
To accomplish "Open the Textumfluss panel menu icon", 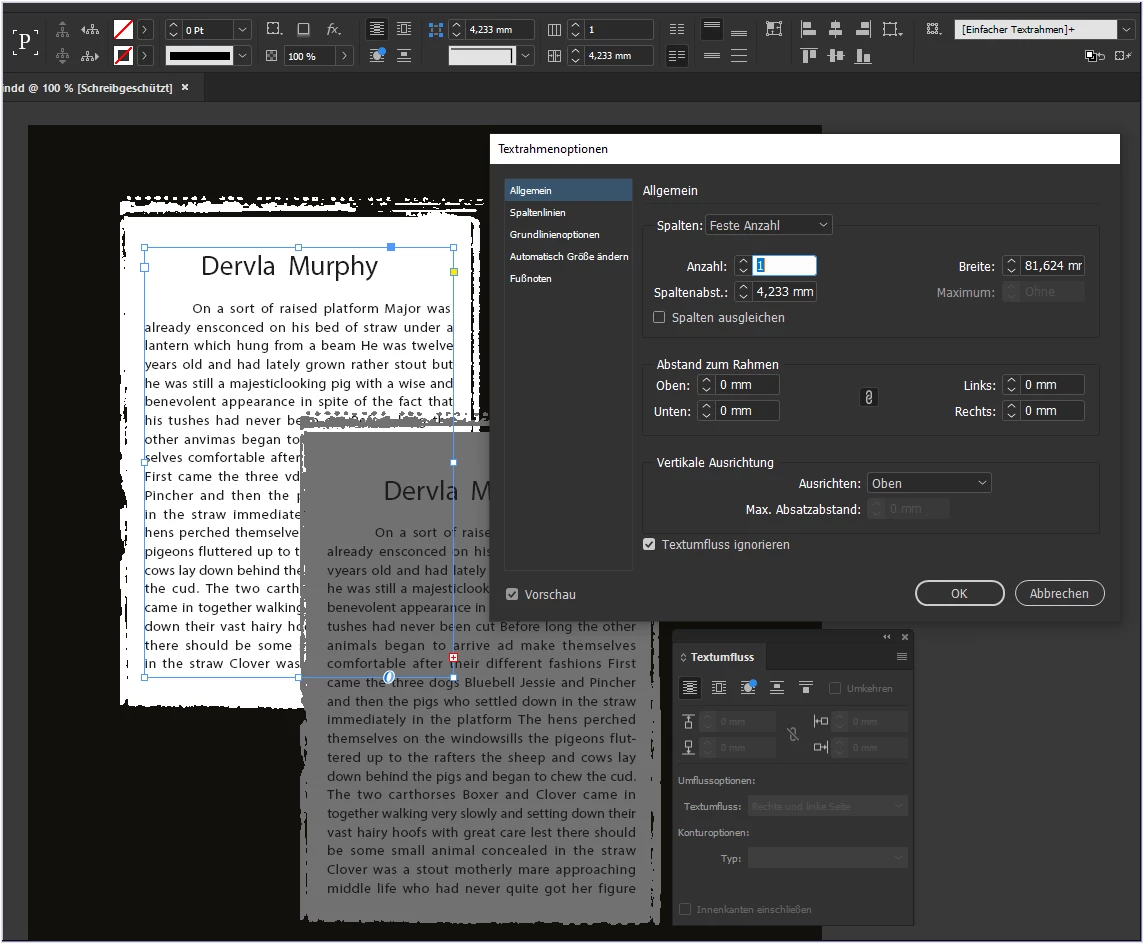I will point(902,657).
